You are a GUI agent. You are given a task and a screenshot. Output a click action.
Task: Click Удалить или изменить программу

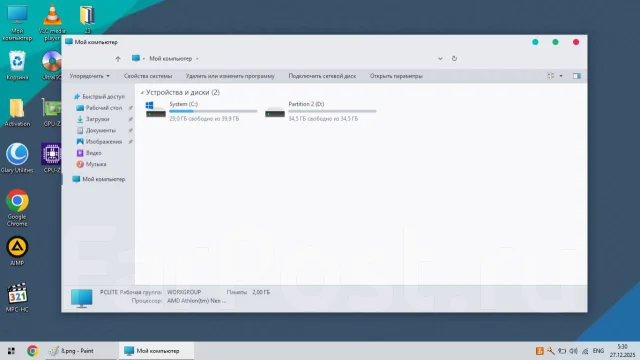click(230, 76)
